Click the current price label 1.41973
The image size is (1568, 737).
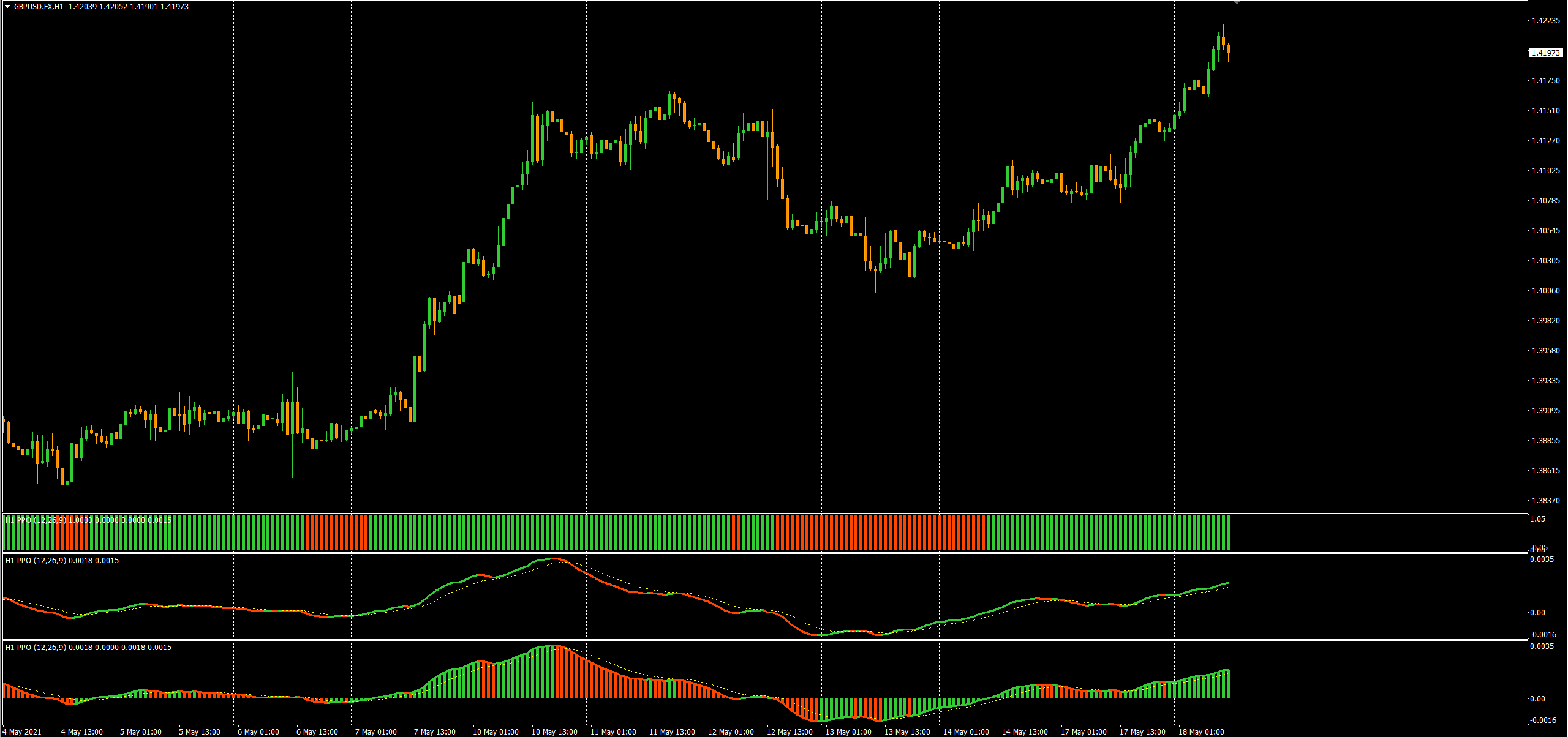[1545, 53]
